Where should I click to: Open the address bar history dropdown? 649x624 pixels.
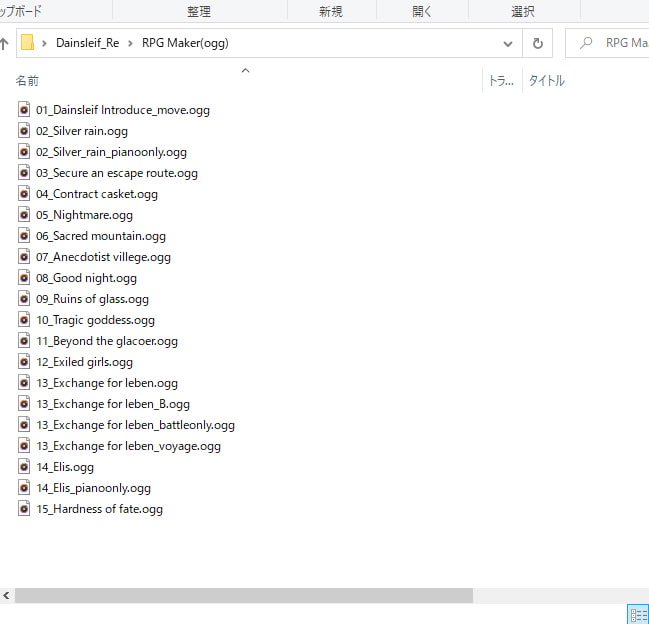pyautogui.click(x=509, y=44)
